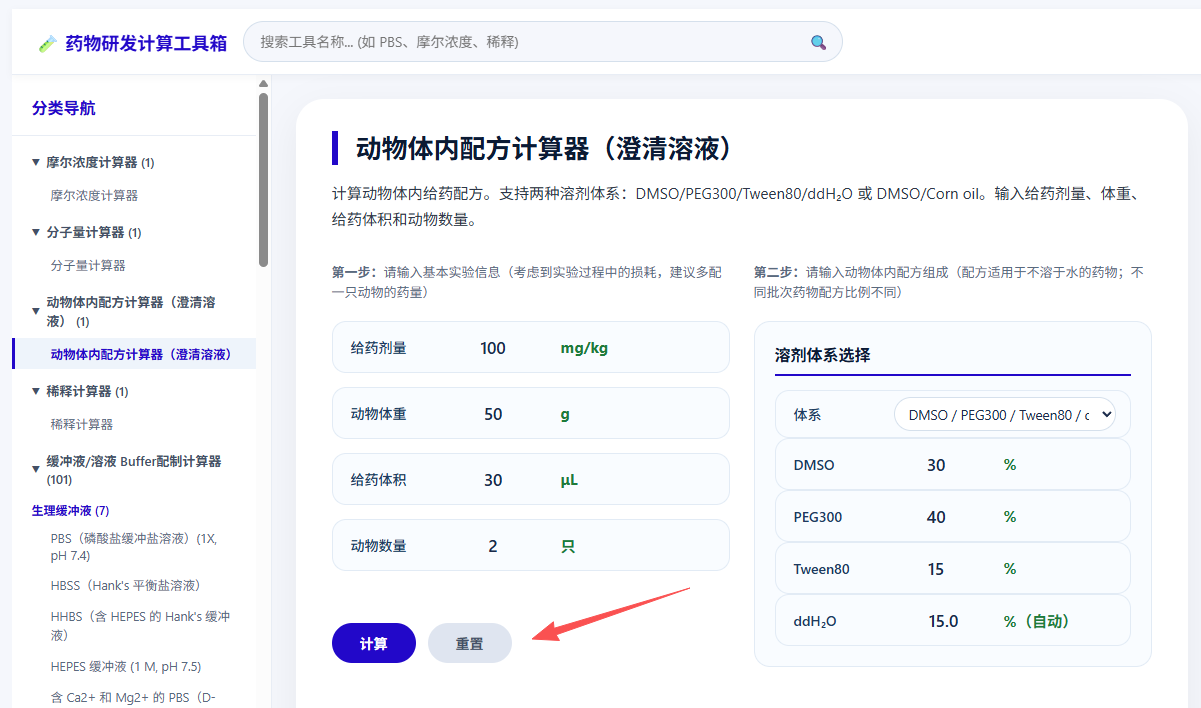Click the mg/kg unit label
1201x708 pixels.
coord(584,348)
